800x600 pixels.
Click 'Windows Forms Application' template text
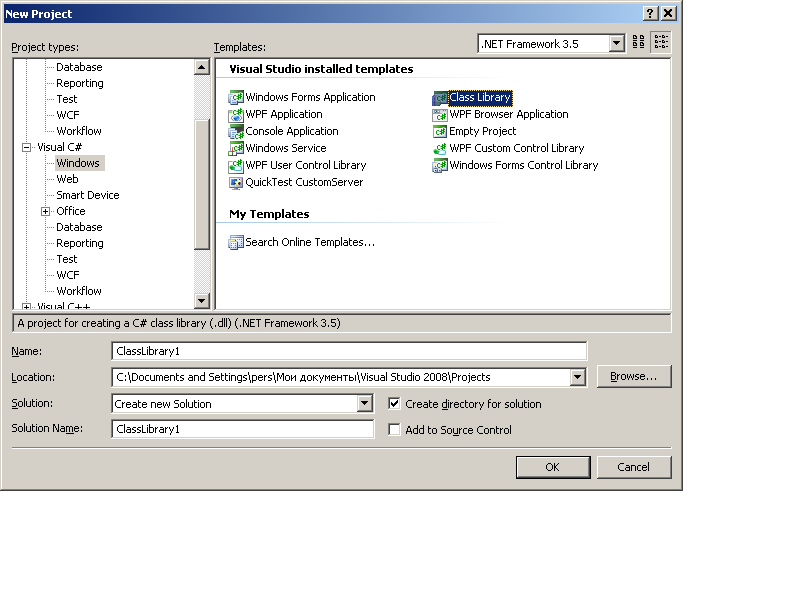pyautogui.click(x=310, y=97)
